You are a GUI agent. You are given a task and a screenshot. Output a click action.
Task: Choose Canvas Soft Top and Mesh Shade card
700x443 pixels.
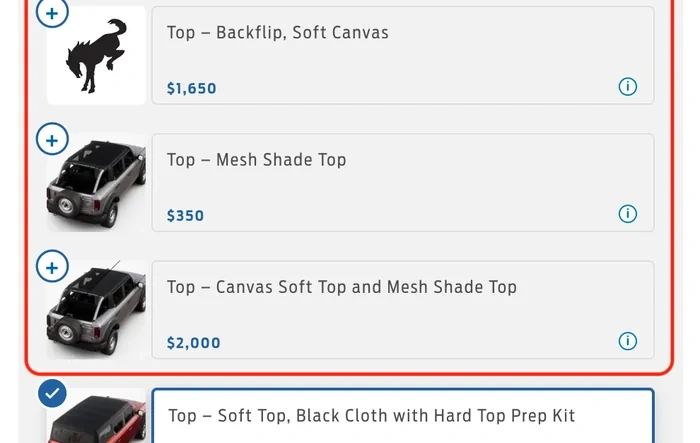coord(403,309)
